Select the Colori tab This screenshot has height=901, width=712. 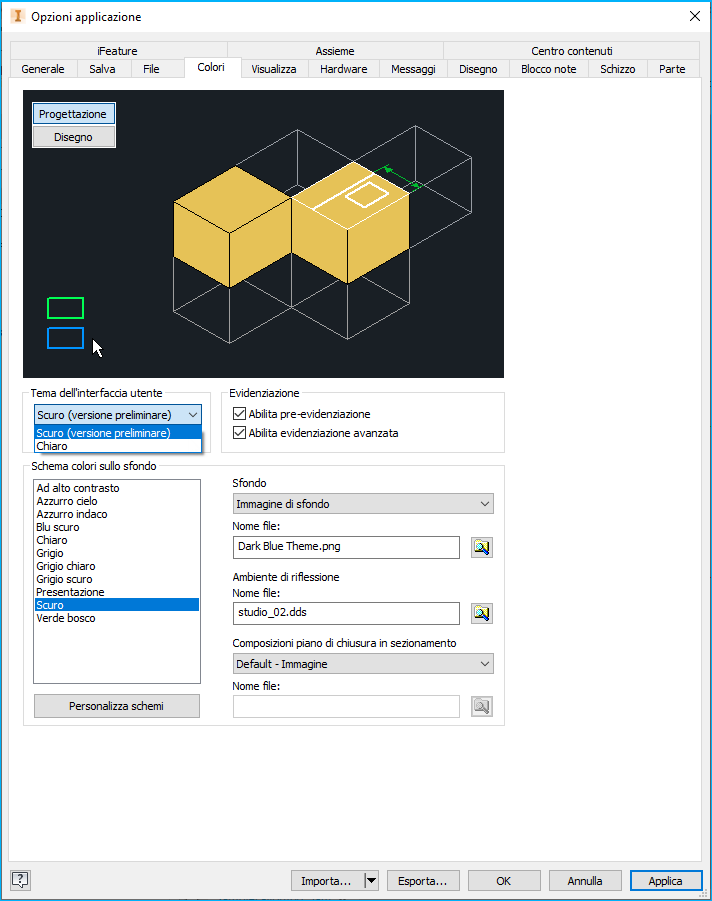tap(211, 67)
